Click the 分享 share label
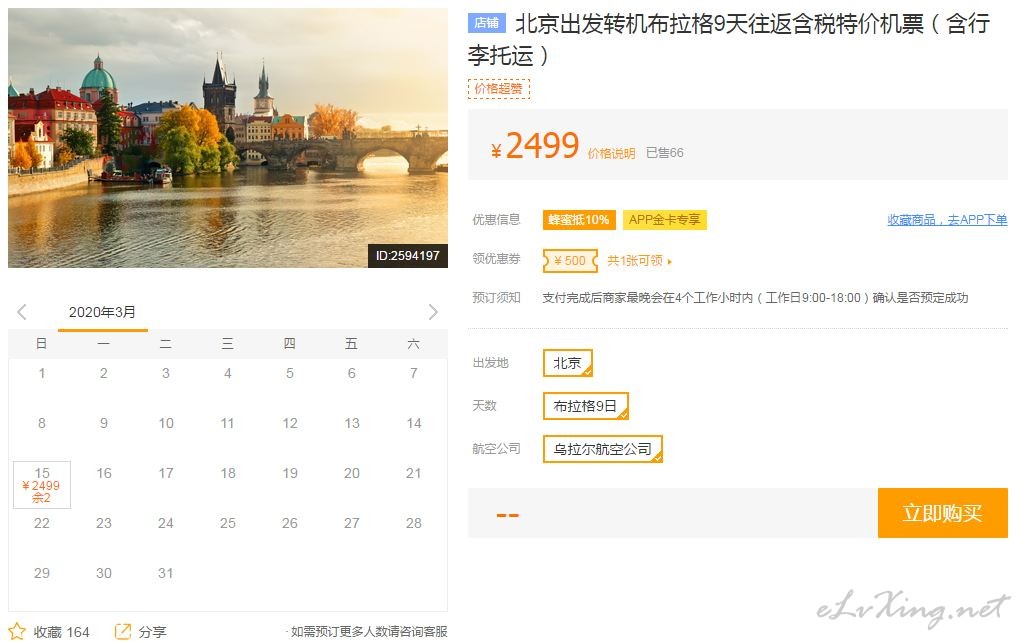 click(152, 632)
